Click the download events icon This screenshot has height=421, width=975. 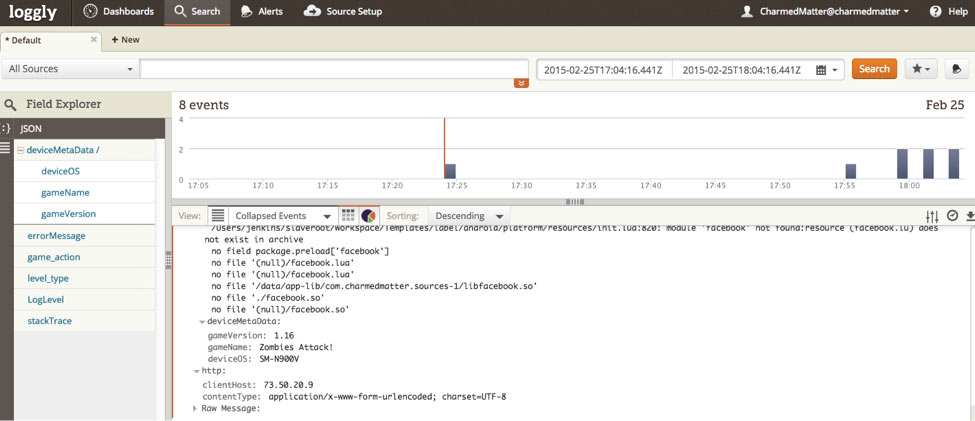[x=969, y=217]
